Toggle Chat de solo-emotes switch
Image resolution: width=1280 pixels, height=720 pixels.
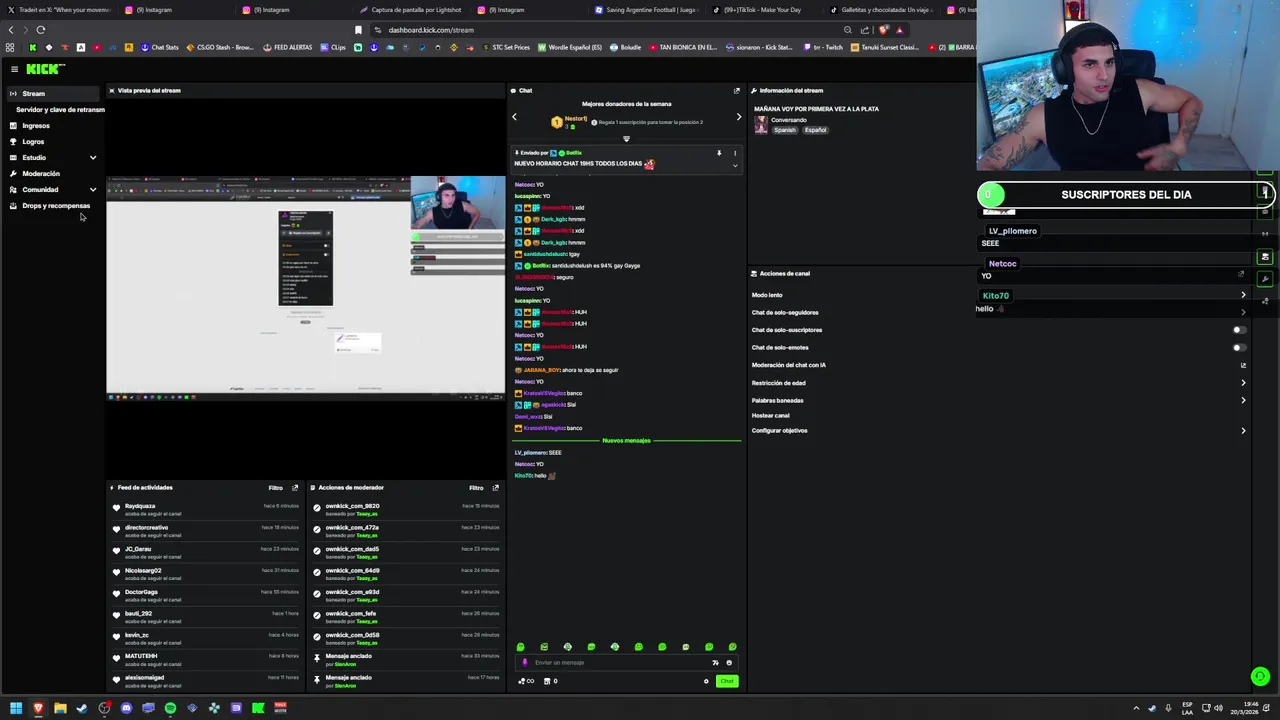pos(1239,348)
